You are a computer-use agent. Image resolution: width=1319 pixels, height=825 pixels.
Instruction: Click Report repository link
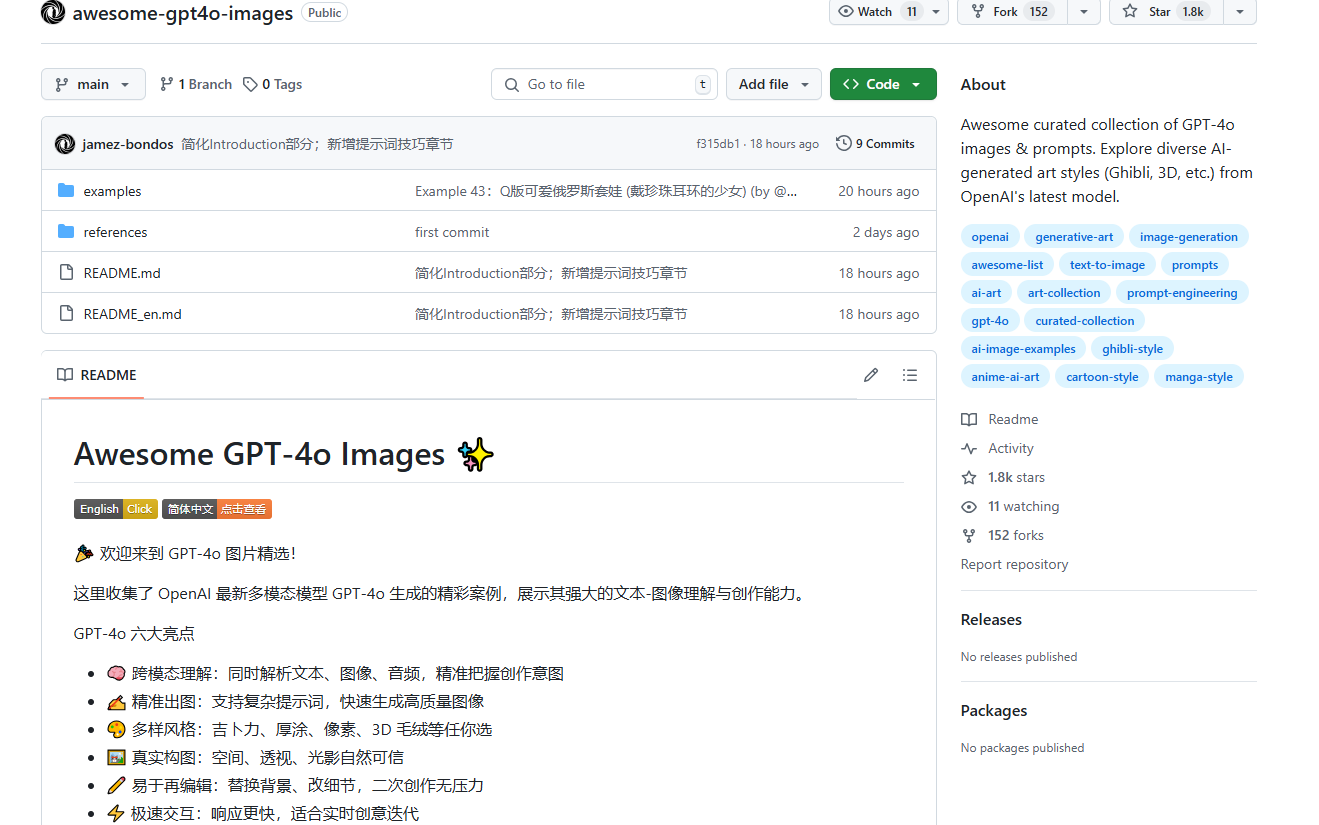click(x=1014, y=564)
